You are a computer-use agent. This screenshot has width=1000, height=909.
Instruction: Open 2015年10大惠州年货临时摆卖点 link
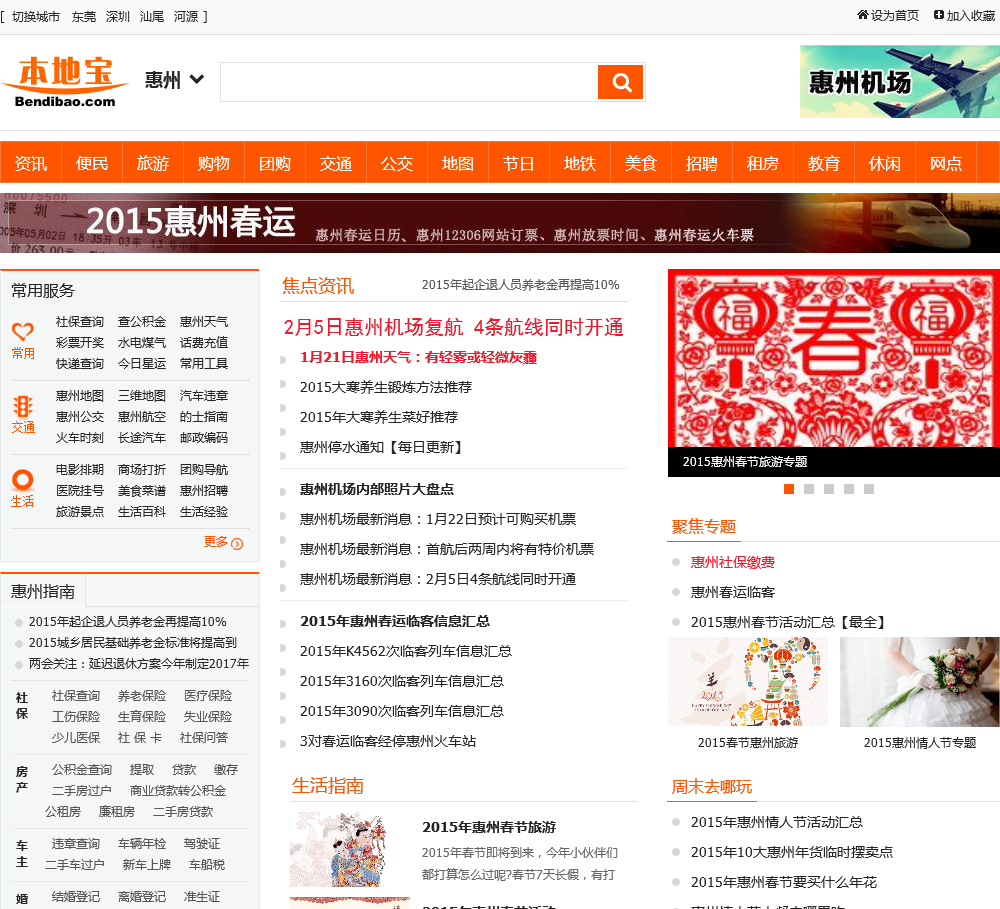[x=791, y=852]
